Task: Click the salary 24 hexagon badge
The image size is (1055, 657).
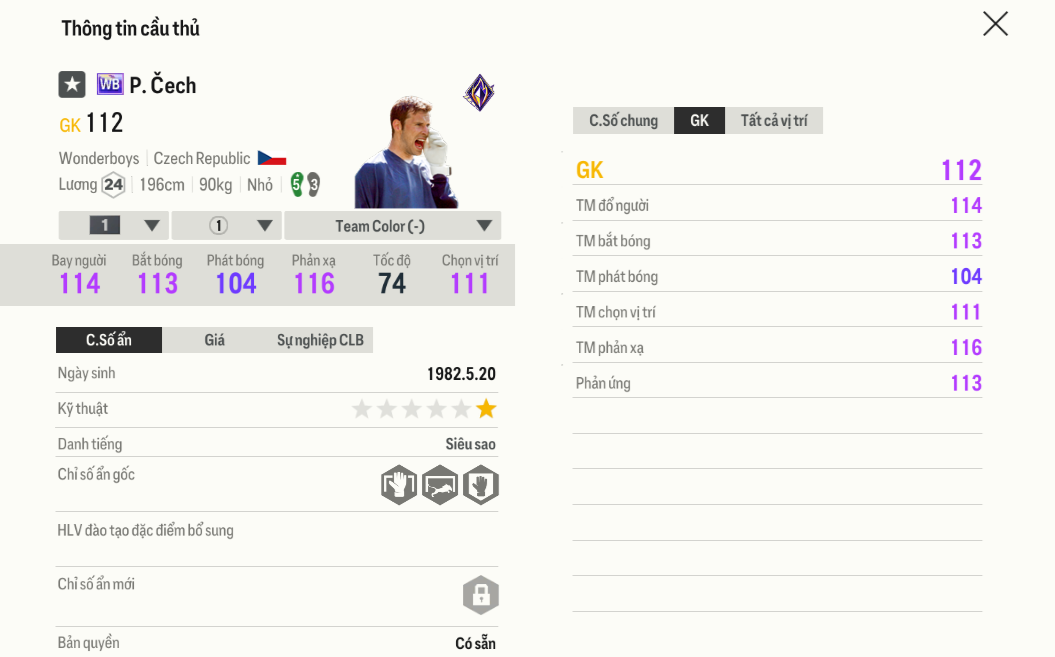Action: (113, 184)
